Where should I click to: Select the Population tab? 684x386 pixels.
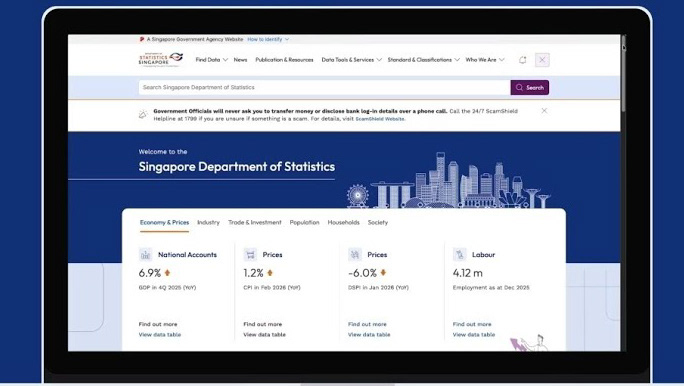[304, 222]
